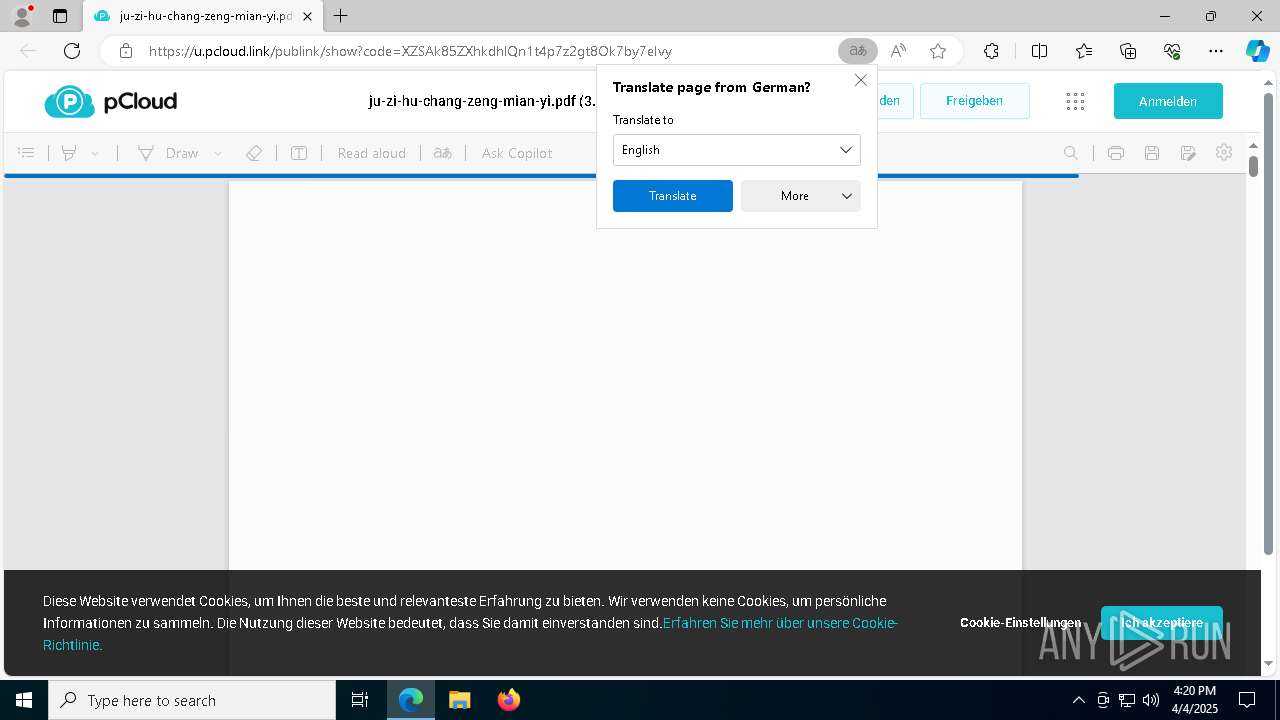Choose the Draw tool

[x=167, y=153]
